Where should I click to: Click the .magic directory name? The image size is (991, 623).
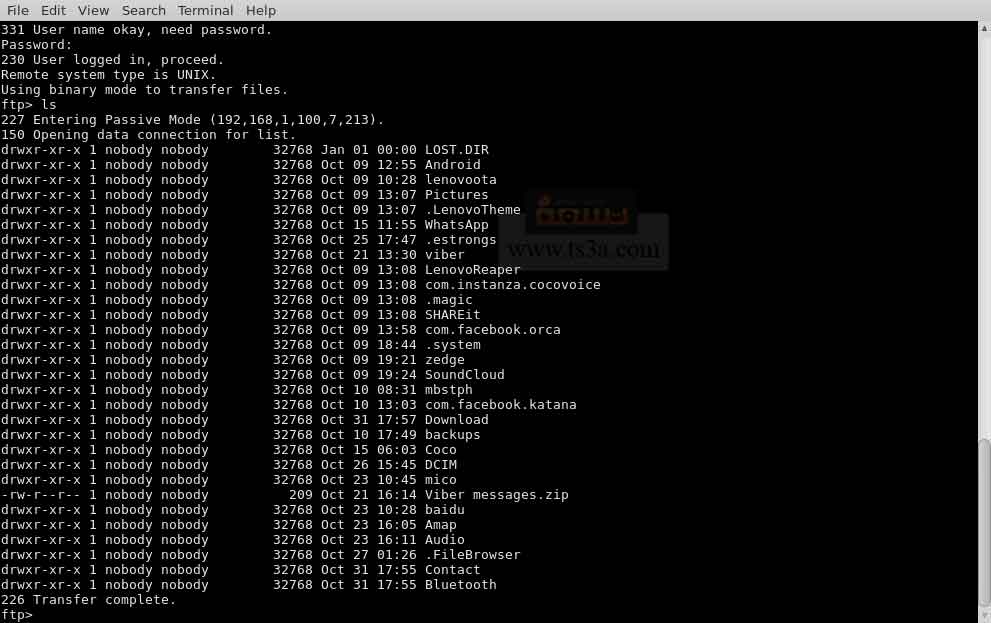pos(449,300)
